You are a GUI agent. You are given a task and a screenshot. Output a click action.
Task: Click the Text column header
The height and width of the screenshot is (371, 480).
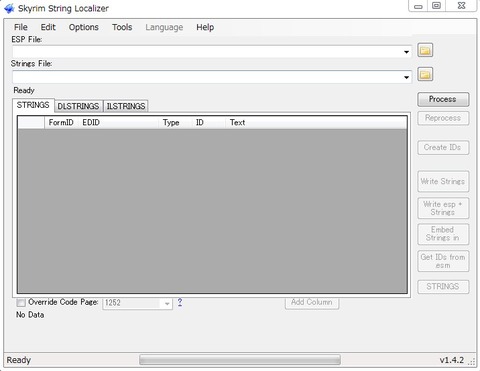(x=237, y=123)
